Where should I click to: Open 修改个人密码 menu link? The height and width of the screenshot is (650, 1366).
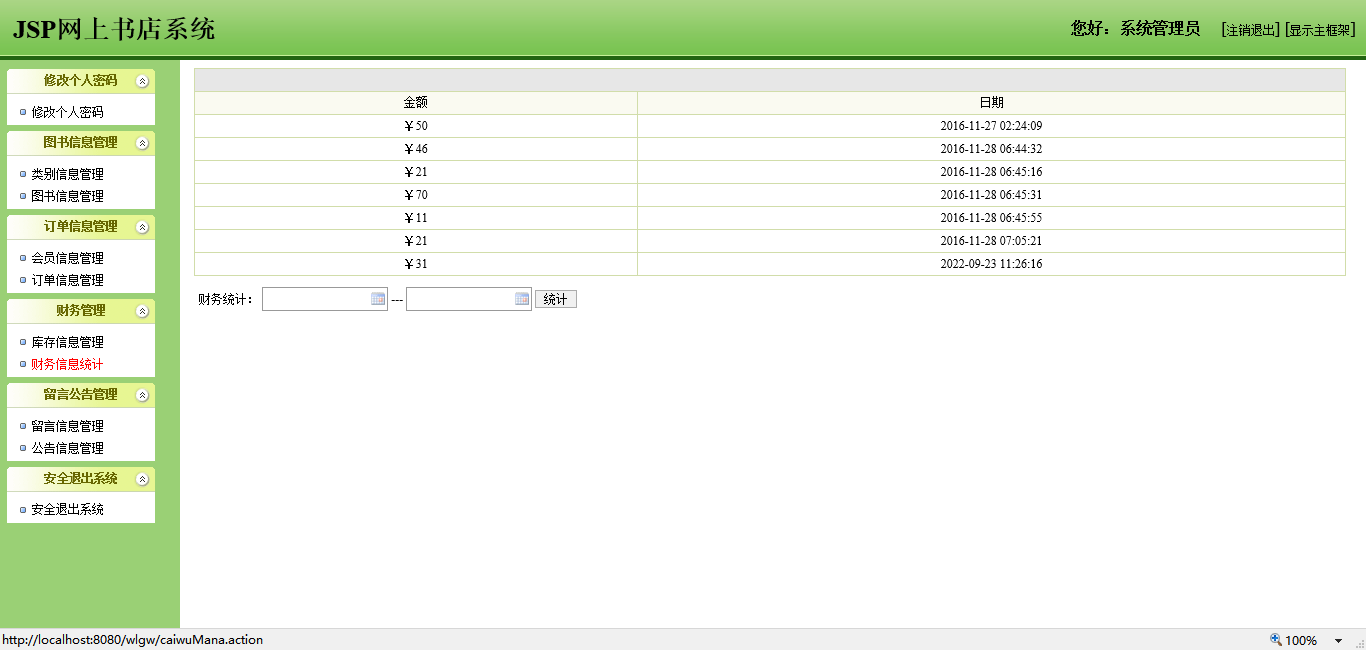67,112
